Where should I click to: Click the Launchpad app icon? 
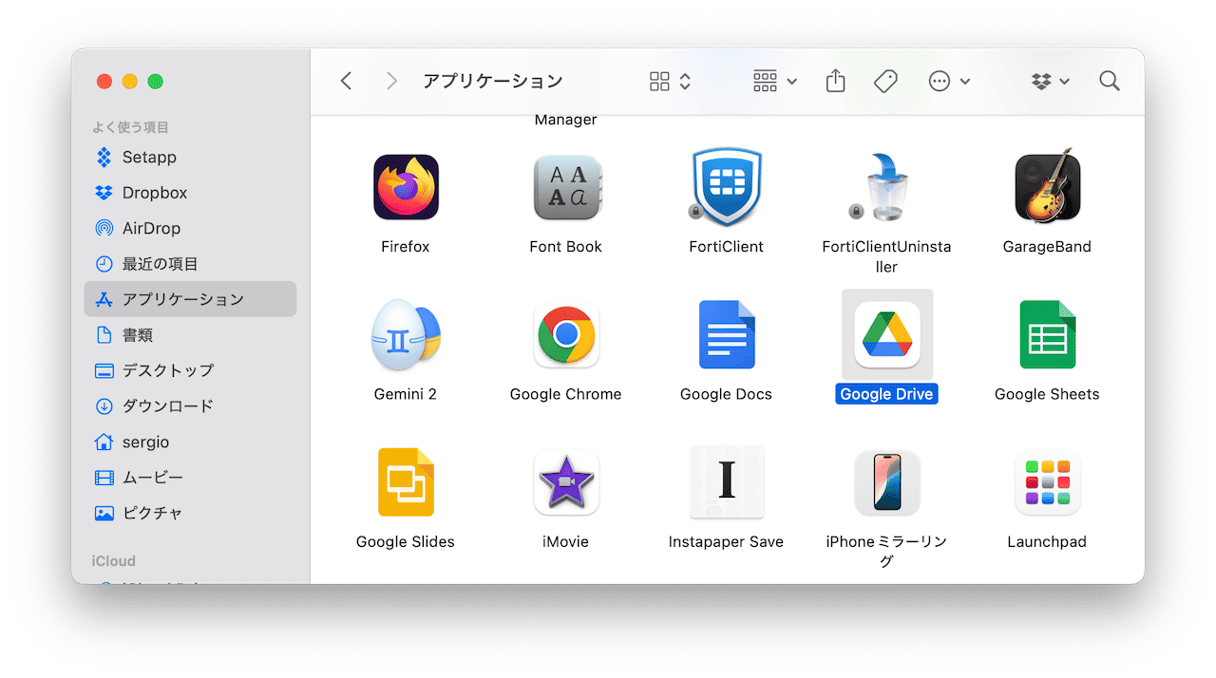1046,483
